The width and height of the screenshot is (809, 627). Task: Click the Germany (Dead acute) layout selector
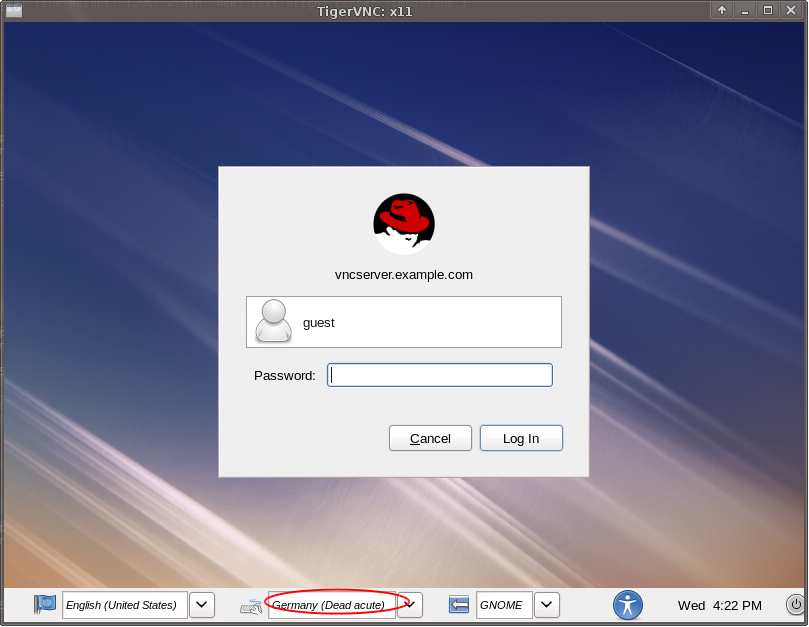tap(331, 604)
